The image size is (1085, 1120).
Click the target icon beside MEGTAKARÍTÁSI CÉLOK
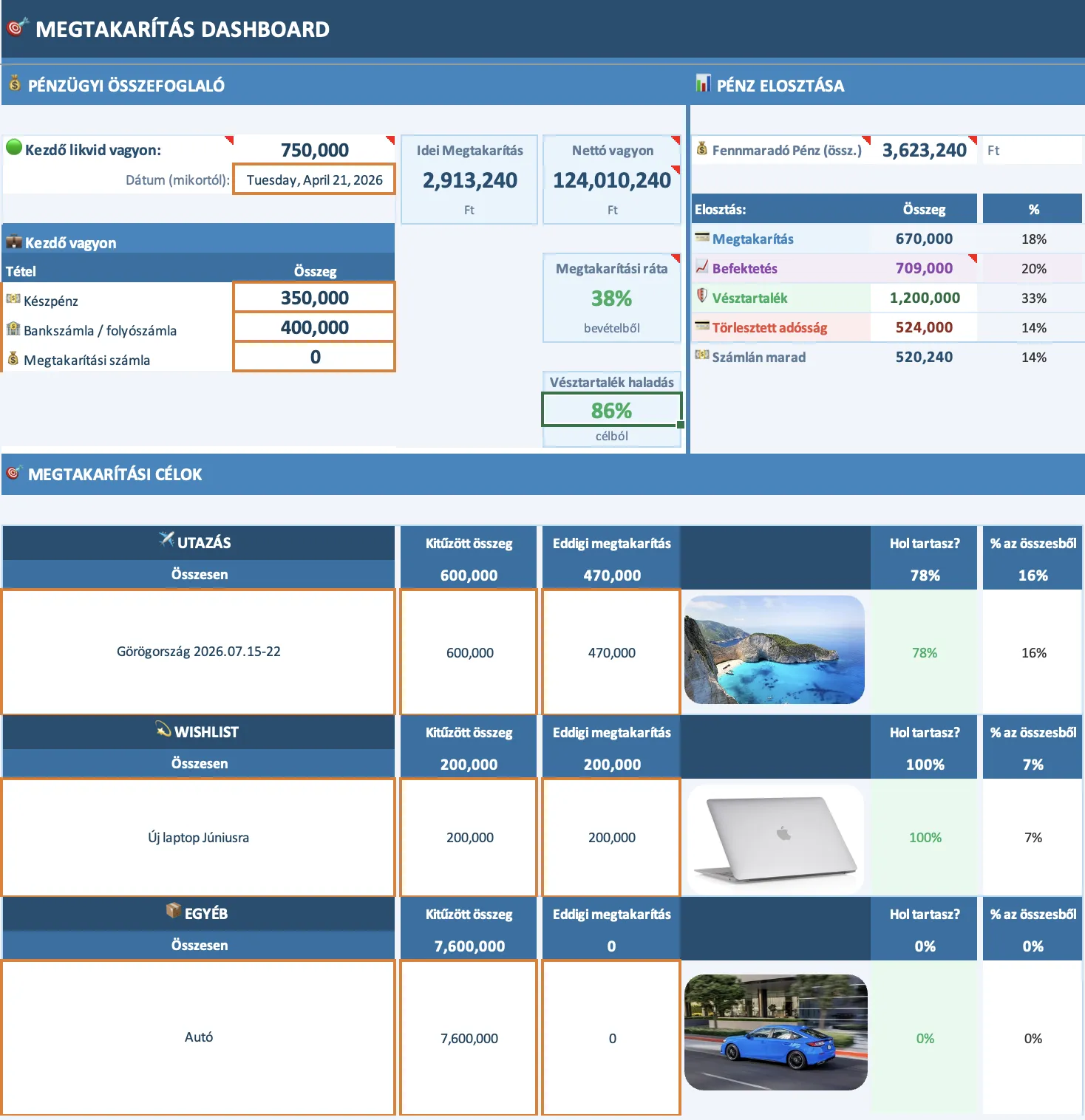pyautogui.click(x=15, y=474)
